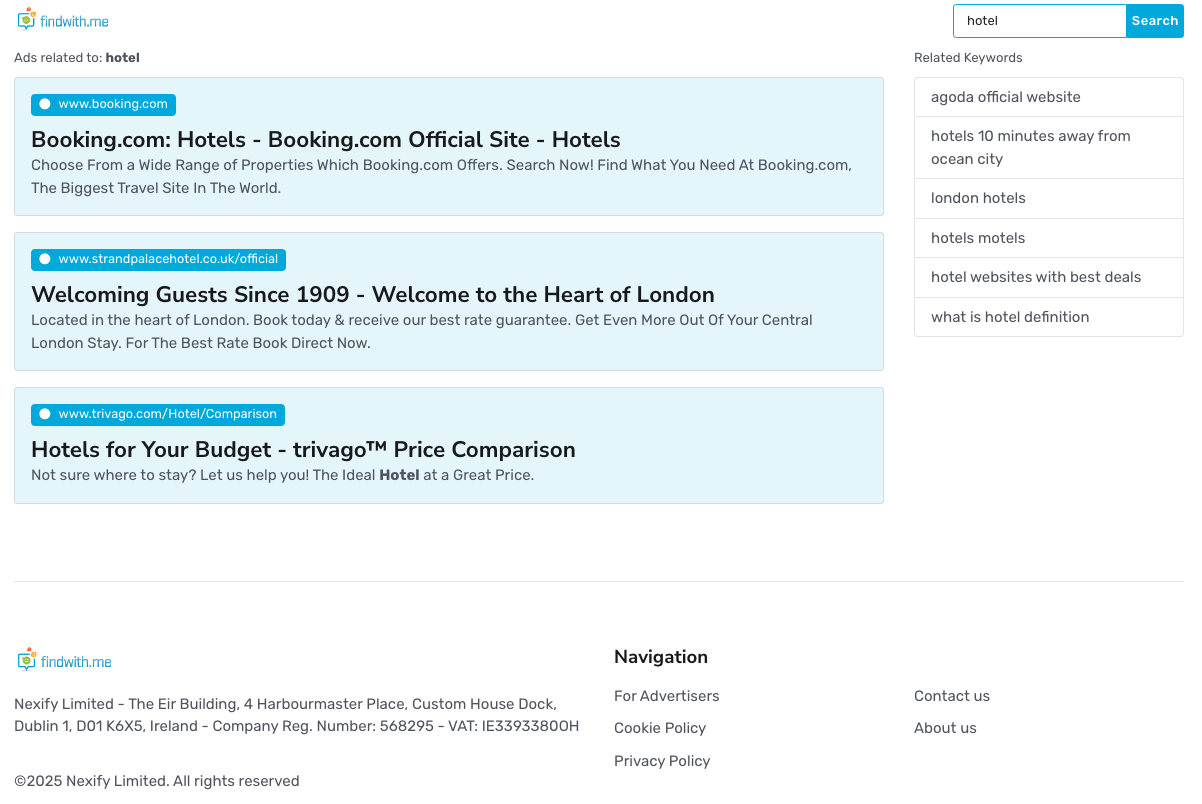Open the About us footer link
This screenshot has width=1202, height=804.
pyautogui.click(x=945, y=728)
